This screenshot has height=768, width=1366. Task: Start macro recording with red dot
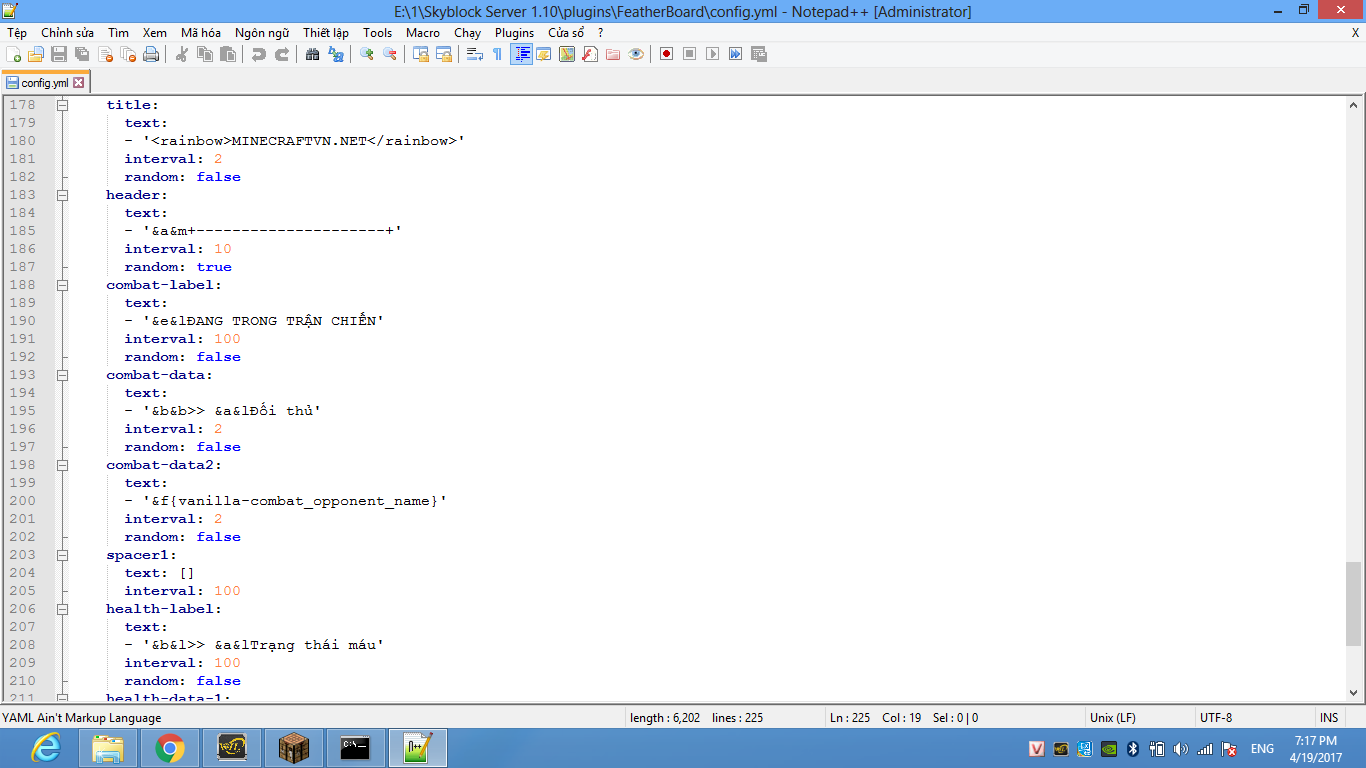pyautogui.click(x=667, y=54)
